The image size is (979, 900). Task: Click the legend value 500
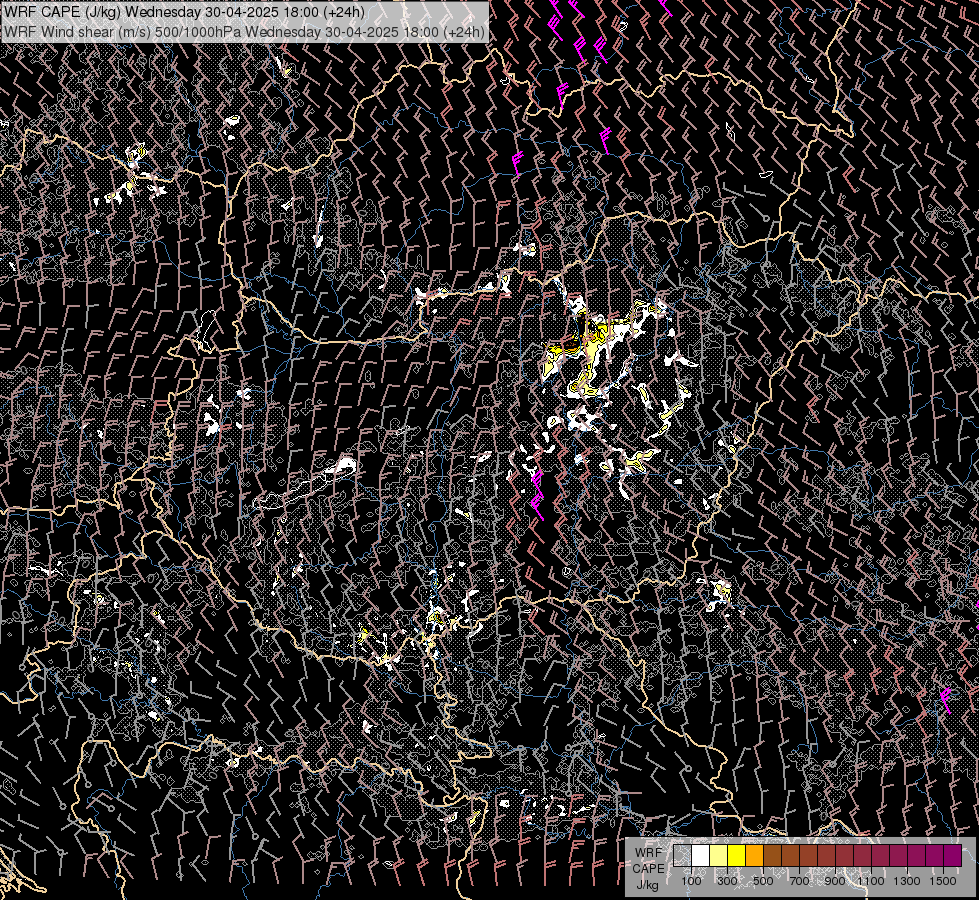point(763,881)
